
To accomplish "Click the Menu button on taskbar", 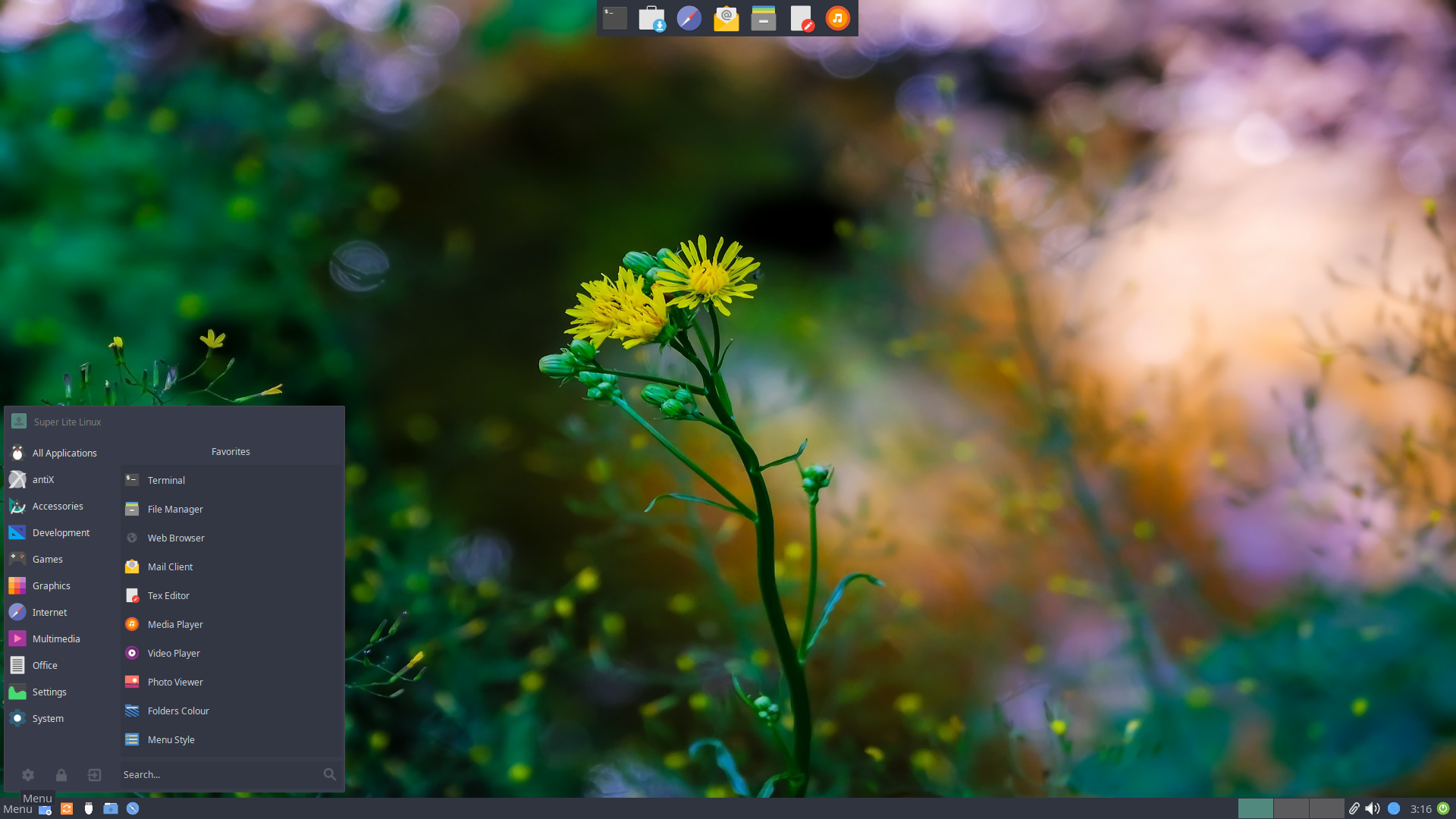I will pos(17,809).
